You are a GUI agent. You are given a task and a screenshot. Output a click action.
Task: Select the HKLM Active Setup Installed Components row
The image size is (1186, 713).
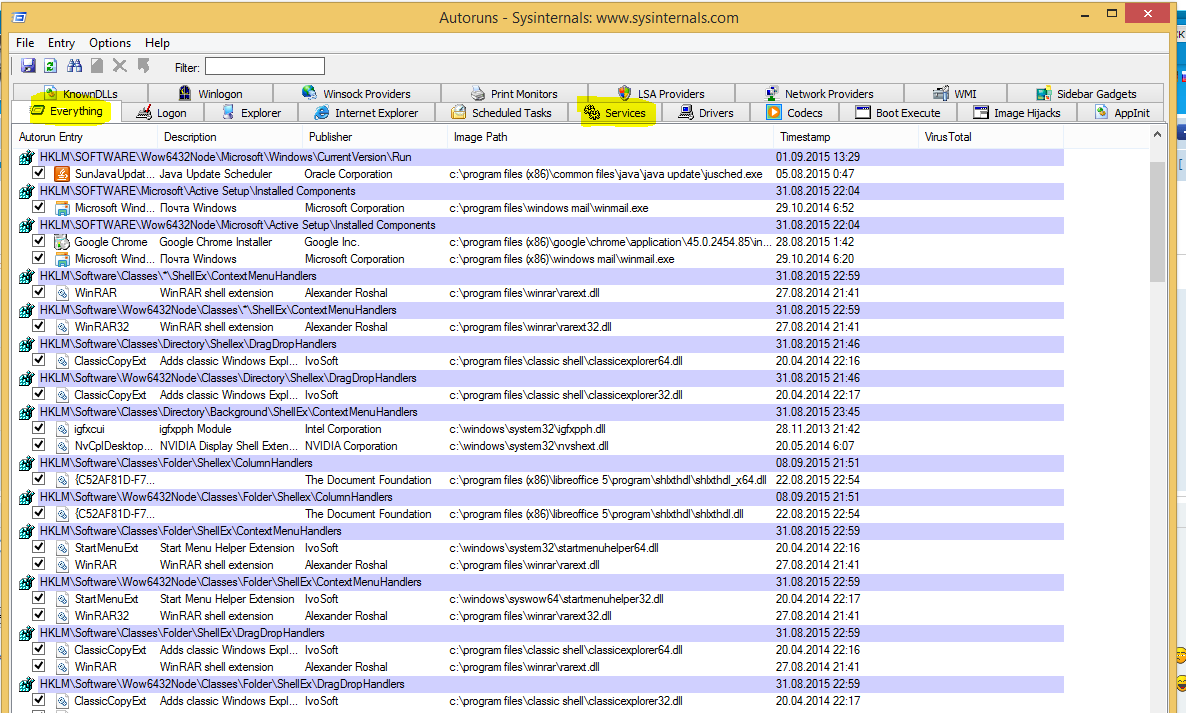click(542, 191)
